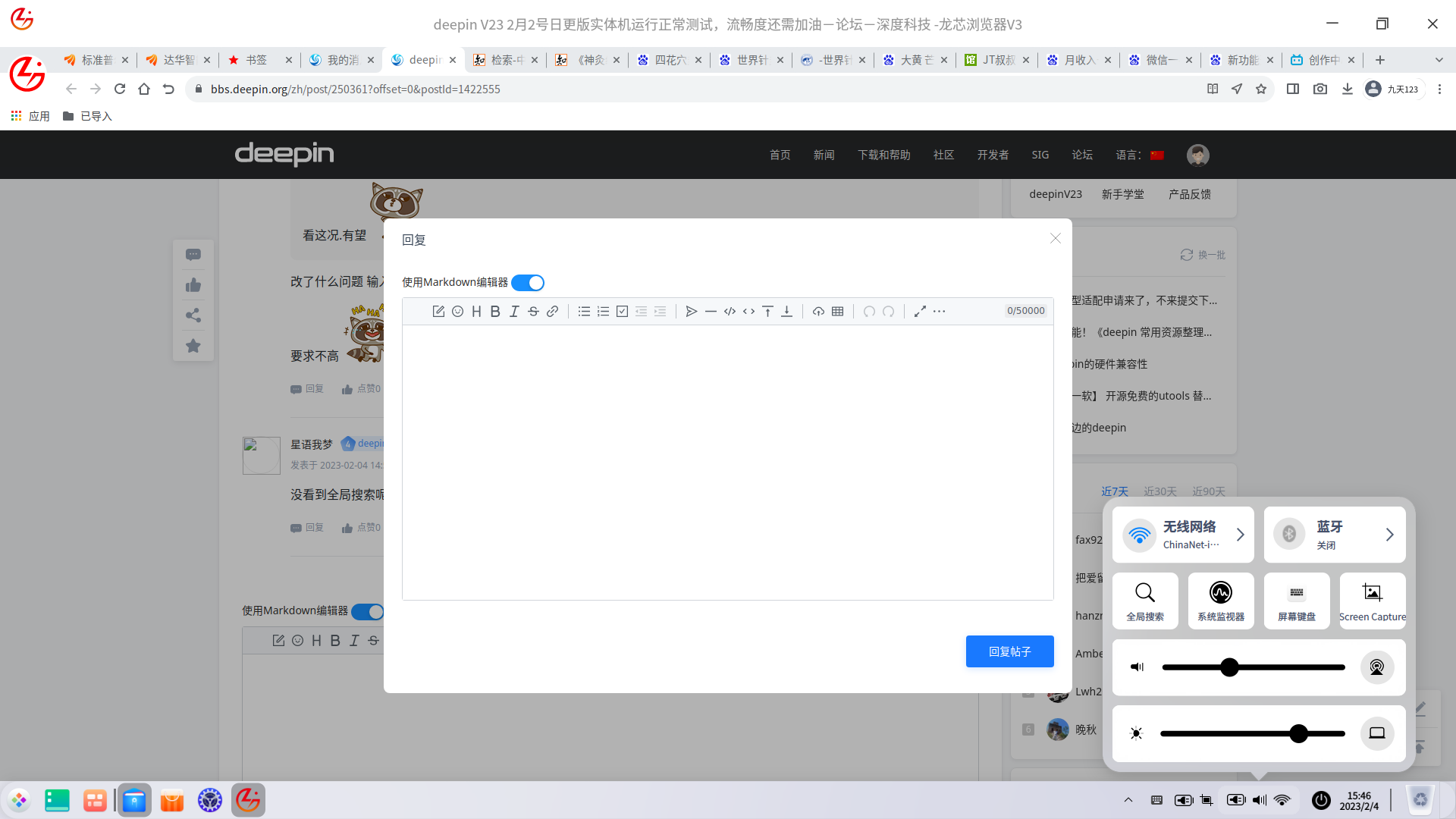Viewport: 1456px width, 819px height.
Task: Enter fullscreen editor mode
Action: (x=920, y=311)
